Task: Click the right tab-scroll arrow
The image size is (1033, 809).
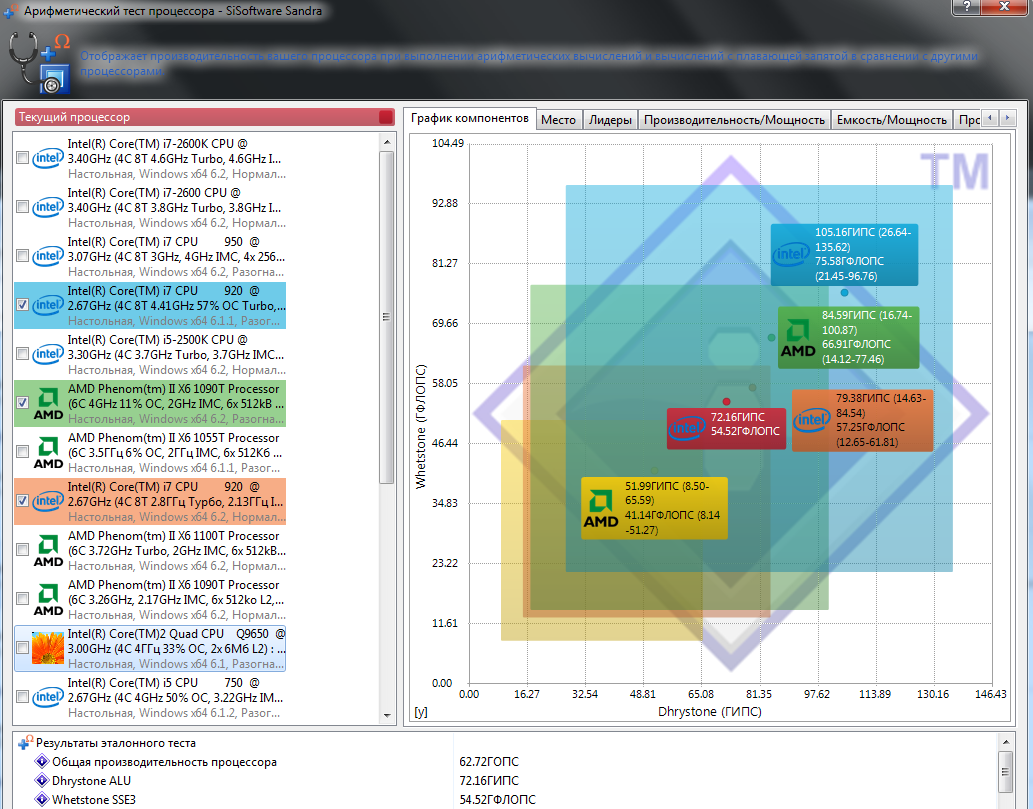Action: [1007, 118]
